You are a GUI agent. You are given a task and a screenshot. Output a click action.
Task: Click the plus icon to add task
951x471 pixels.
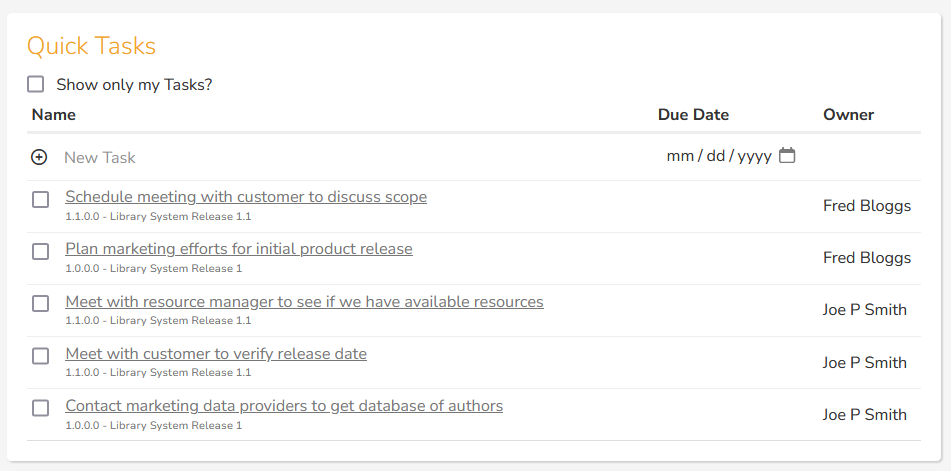click(x=39, y=157)
